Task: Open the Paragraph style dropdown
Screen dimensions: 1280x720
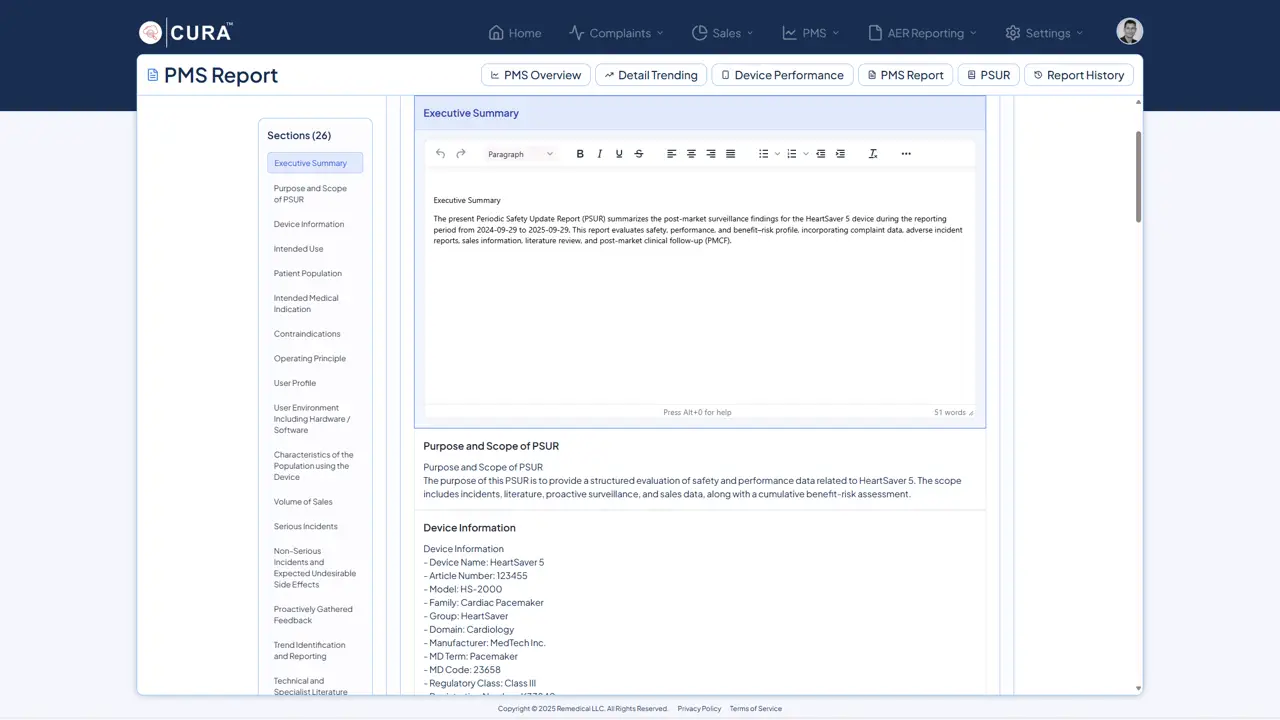Action: pos(520,154)
